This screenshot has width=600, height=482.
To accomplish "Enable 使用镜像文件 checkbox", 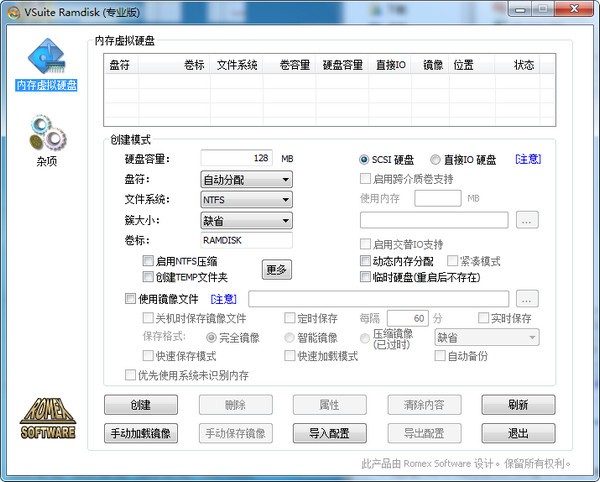I will click(130, 298).
